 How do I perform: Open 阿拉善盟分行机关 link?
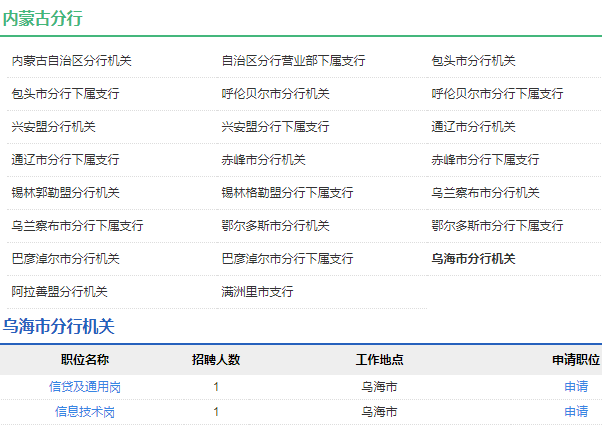point(59,292)
